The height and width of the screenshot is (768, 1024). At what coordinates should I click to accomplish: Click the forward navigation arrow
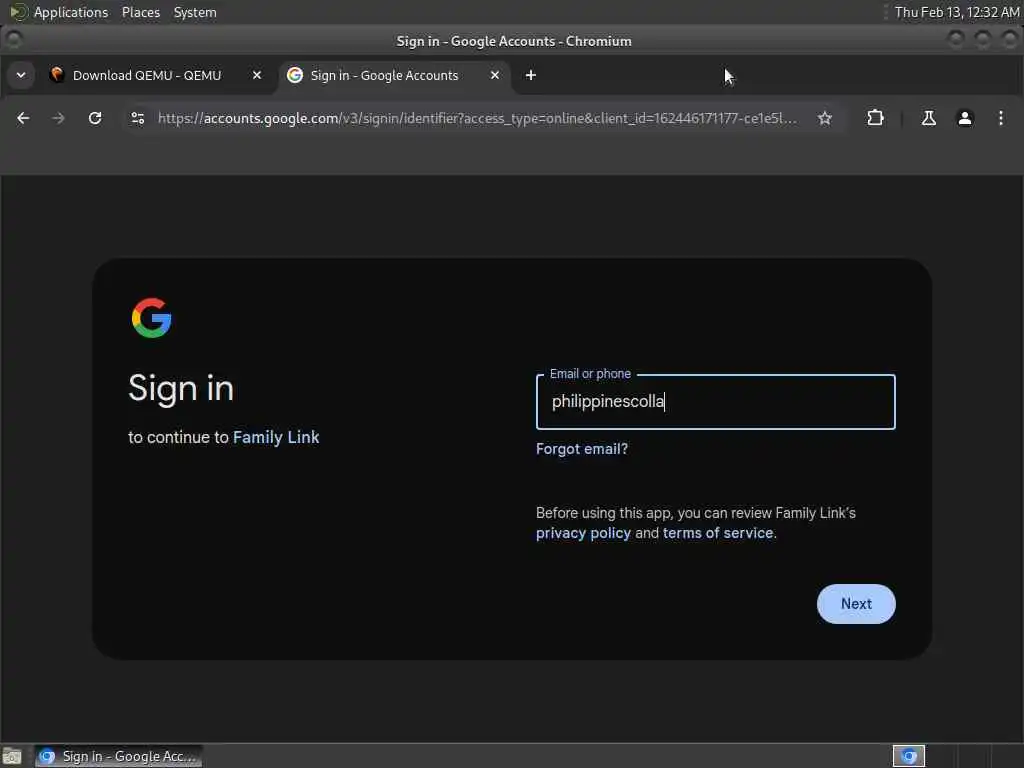(x=59, y=118)
